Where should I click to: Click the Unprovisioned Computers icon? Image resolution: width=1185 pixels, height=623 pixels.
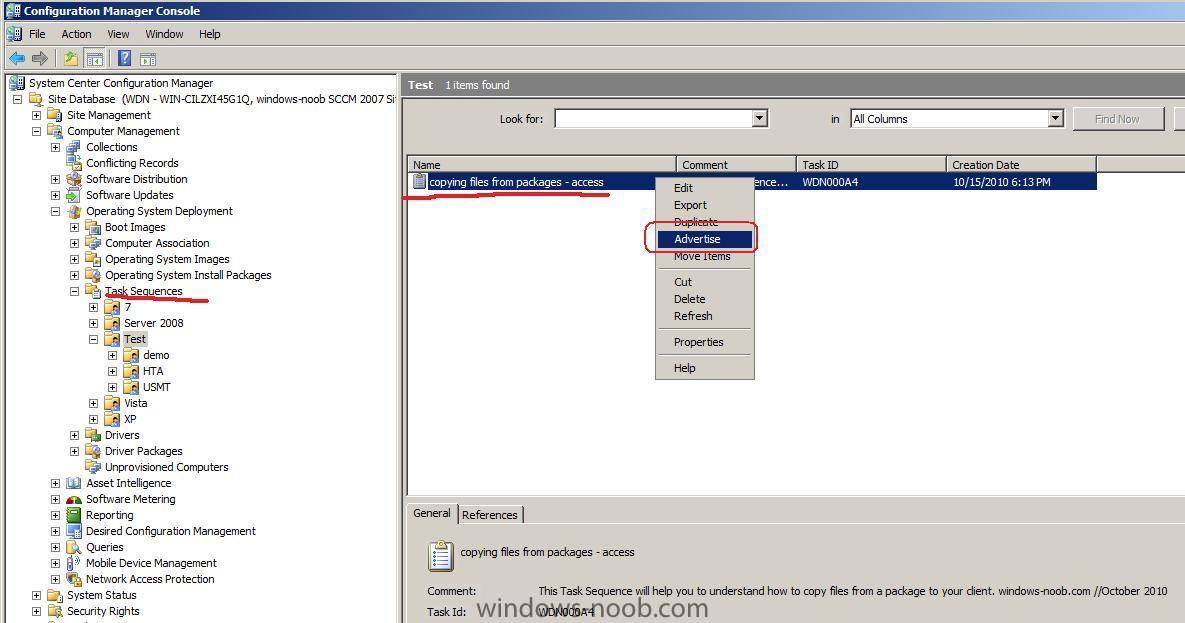(92, 467)
